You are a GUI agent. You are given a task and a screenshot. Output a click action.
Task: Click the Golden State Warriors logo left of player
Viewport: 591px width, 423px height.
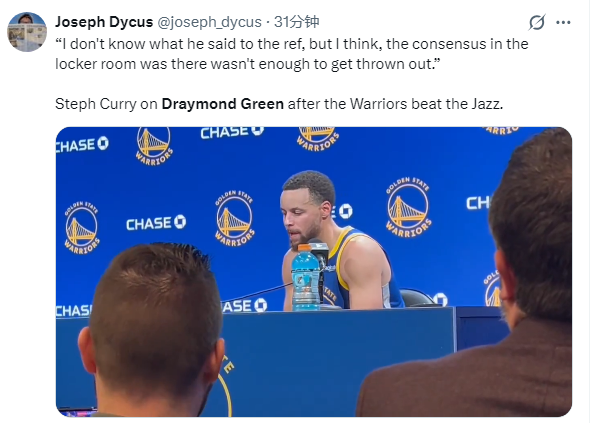coord(234,218)
